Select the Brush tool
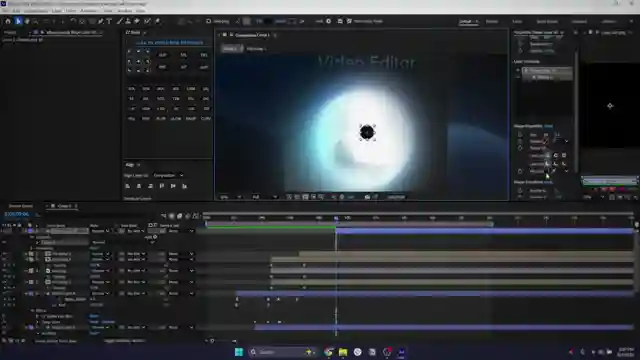 click(120, 21)
